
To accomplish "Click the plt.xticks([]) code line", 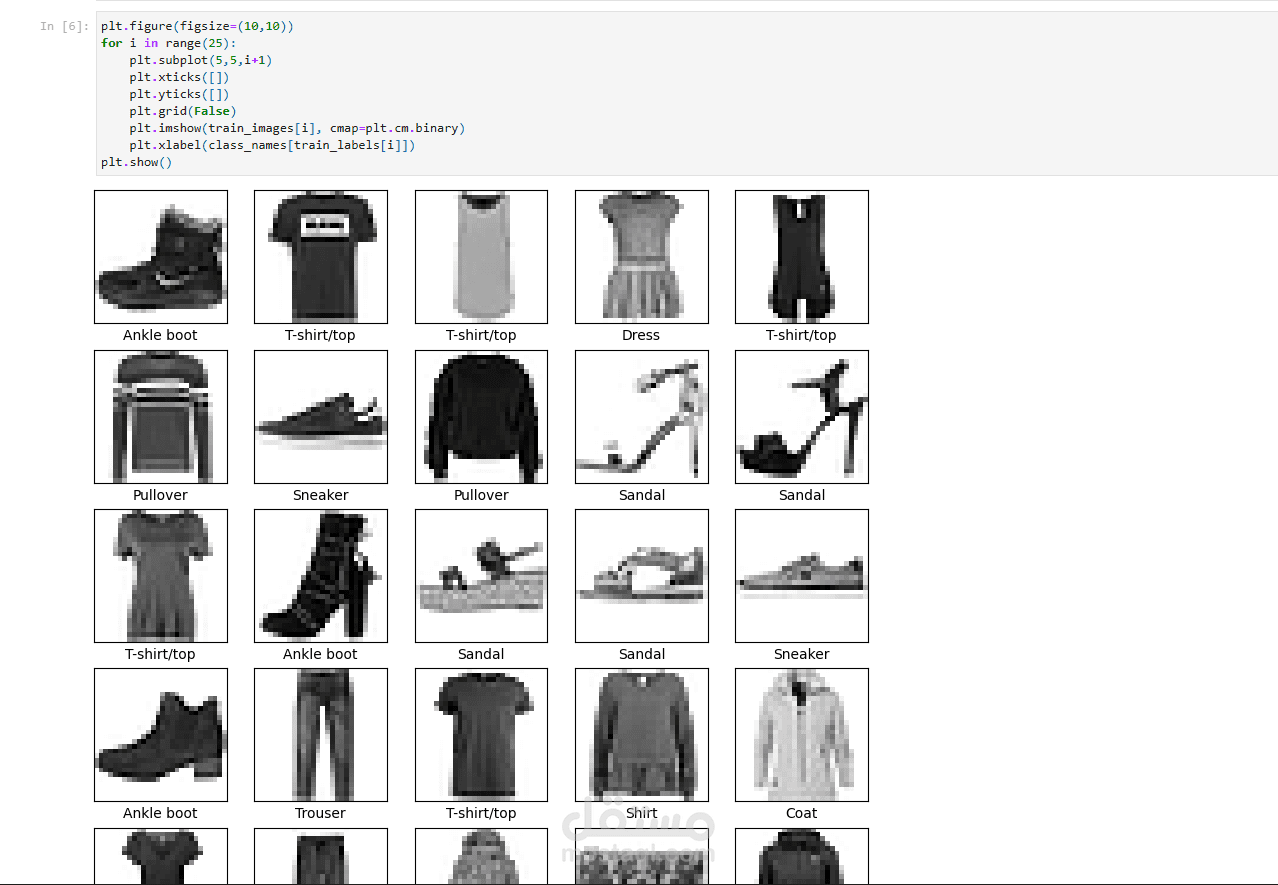I will tap(179, 77).
